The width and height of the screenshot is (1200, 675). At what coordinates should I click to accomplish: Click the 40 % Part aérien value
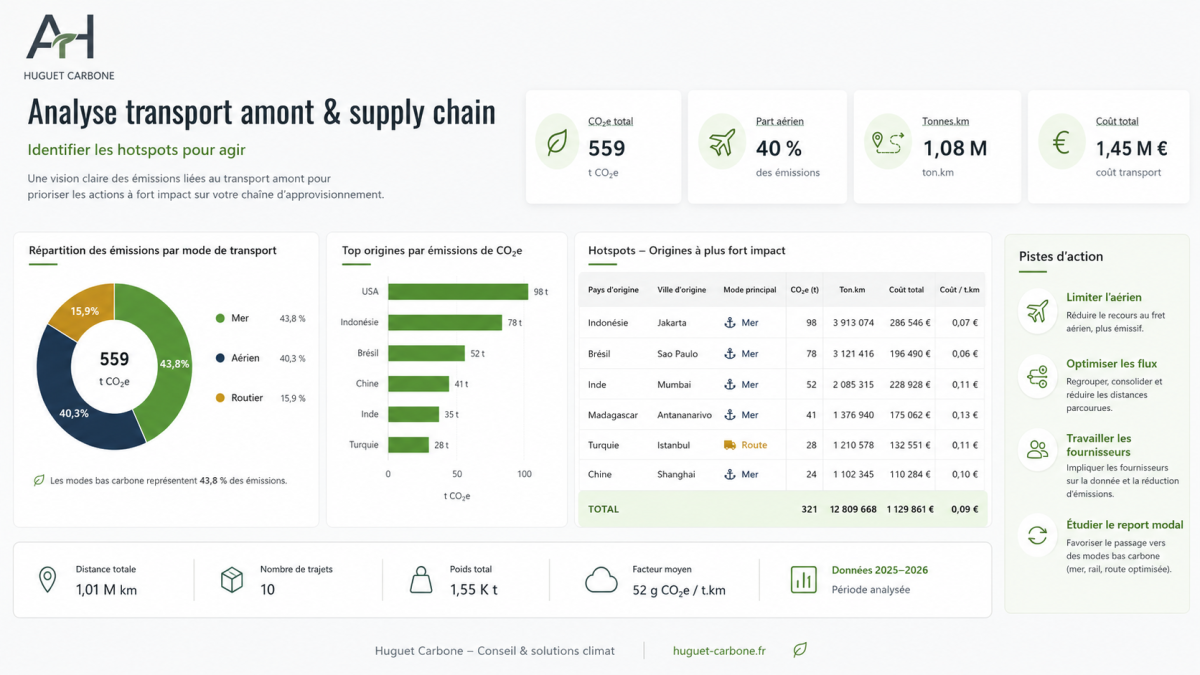(779, 148)
